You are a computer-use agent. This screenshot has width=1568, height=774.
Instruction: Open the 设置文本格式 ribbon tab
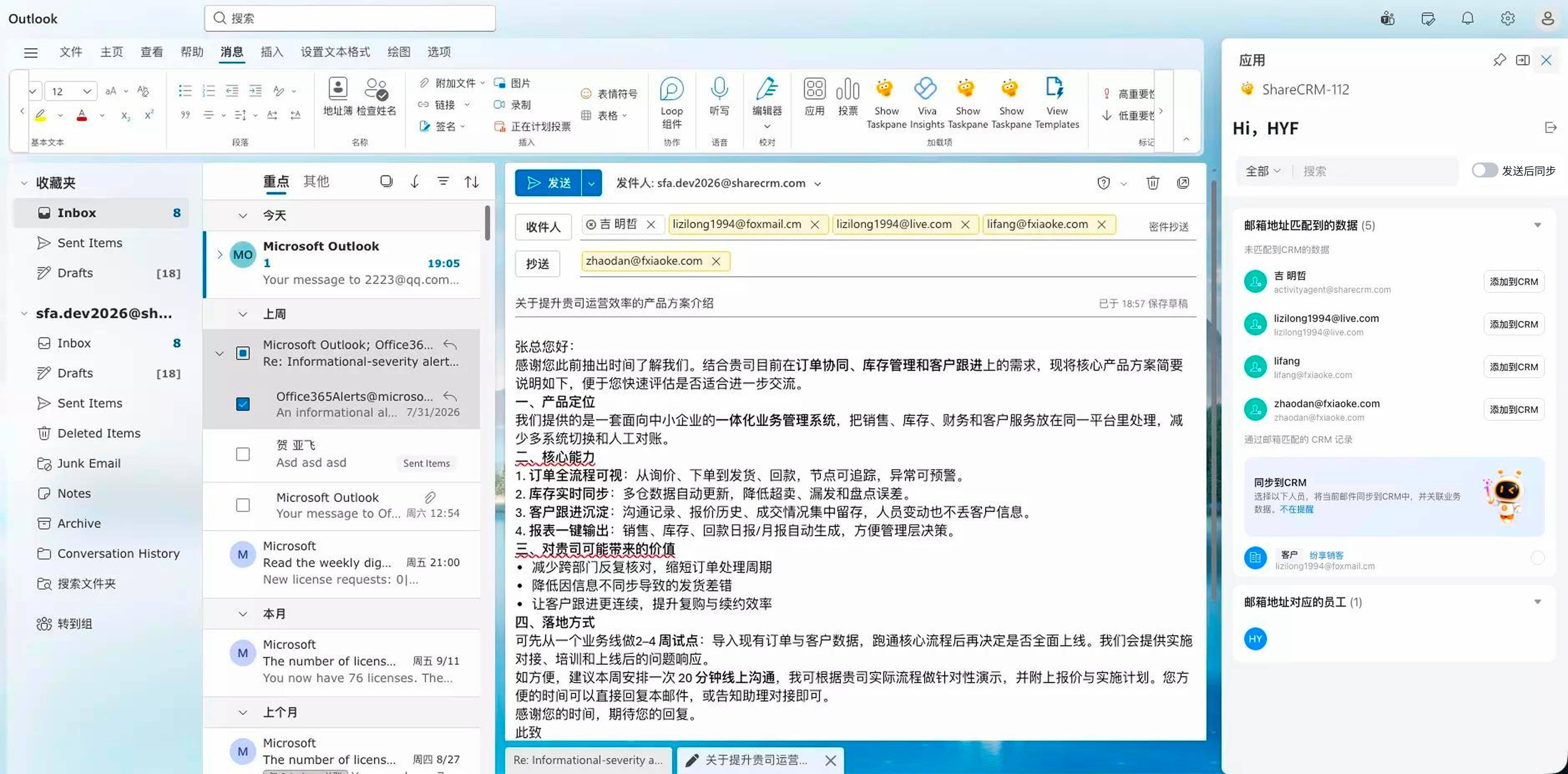pyautogui.click(x=335, y=52)
